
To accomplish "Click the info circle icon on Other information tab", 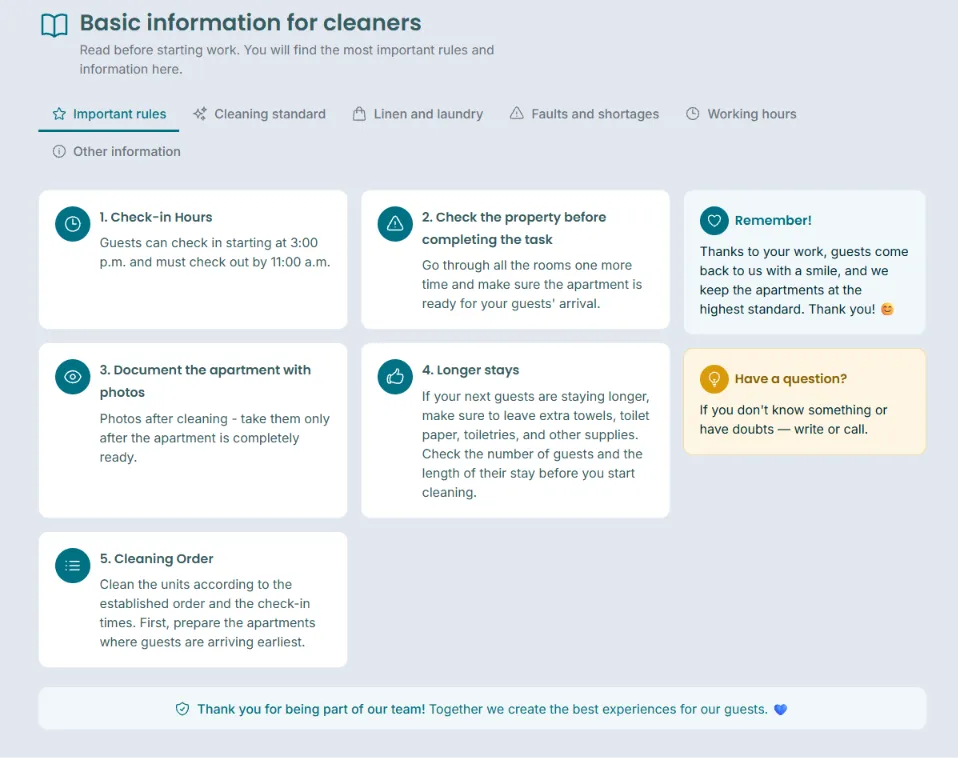I will (x=59, y=151).
